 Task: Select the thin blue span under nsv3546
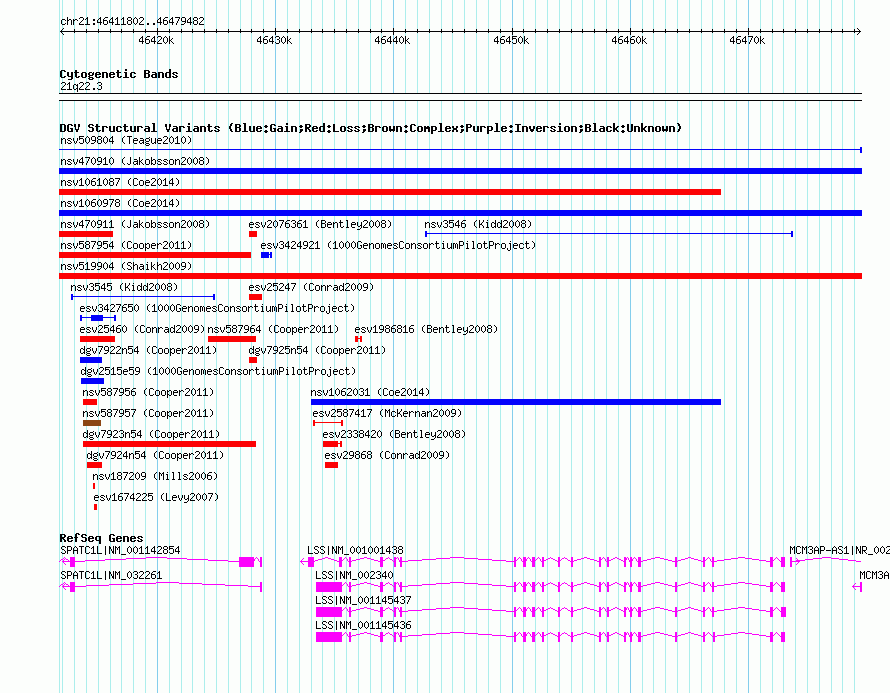pos(609,234)
